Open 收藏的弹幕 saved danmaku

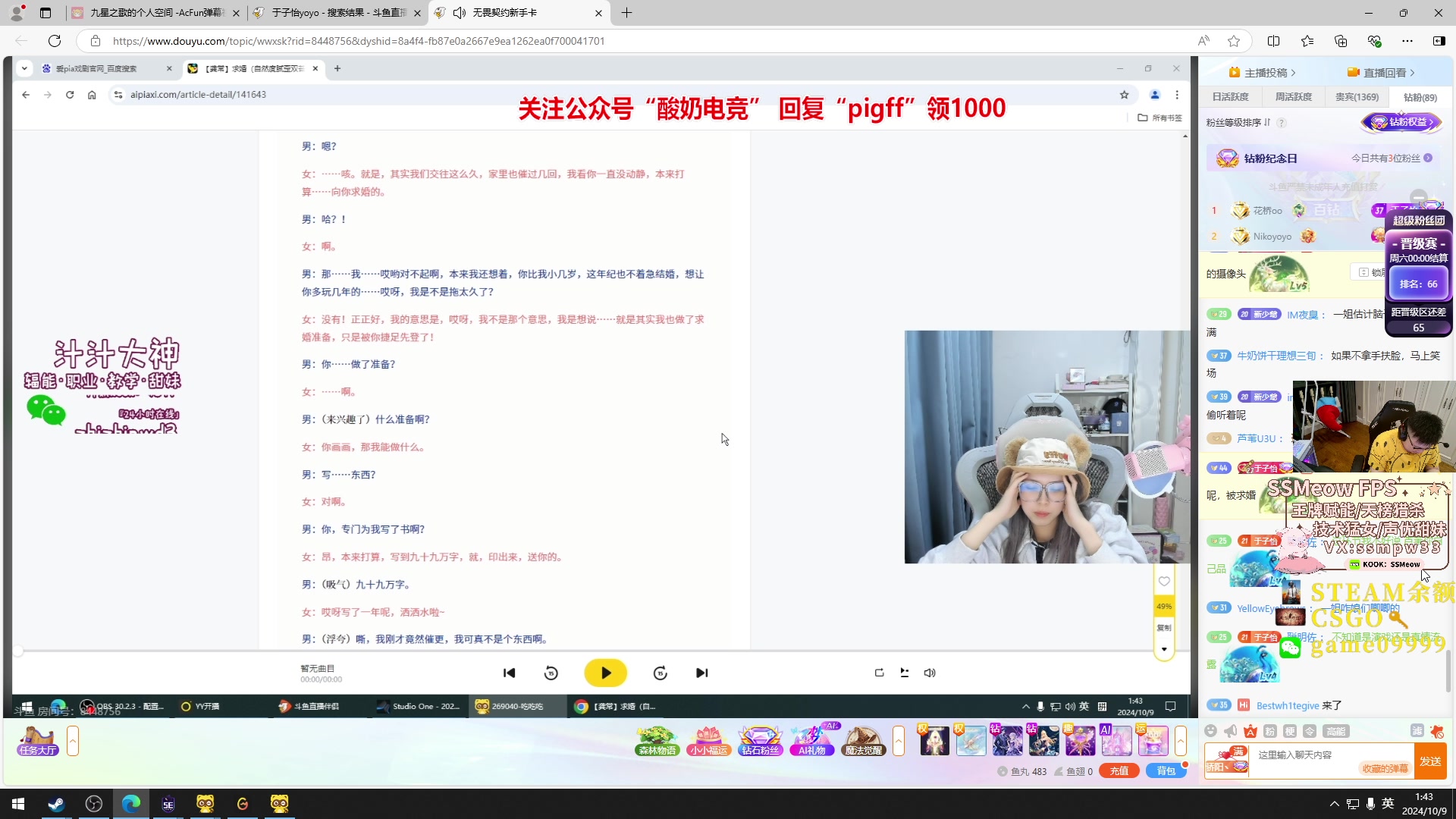point(1385,769)
